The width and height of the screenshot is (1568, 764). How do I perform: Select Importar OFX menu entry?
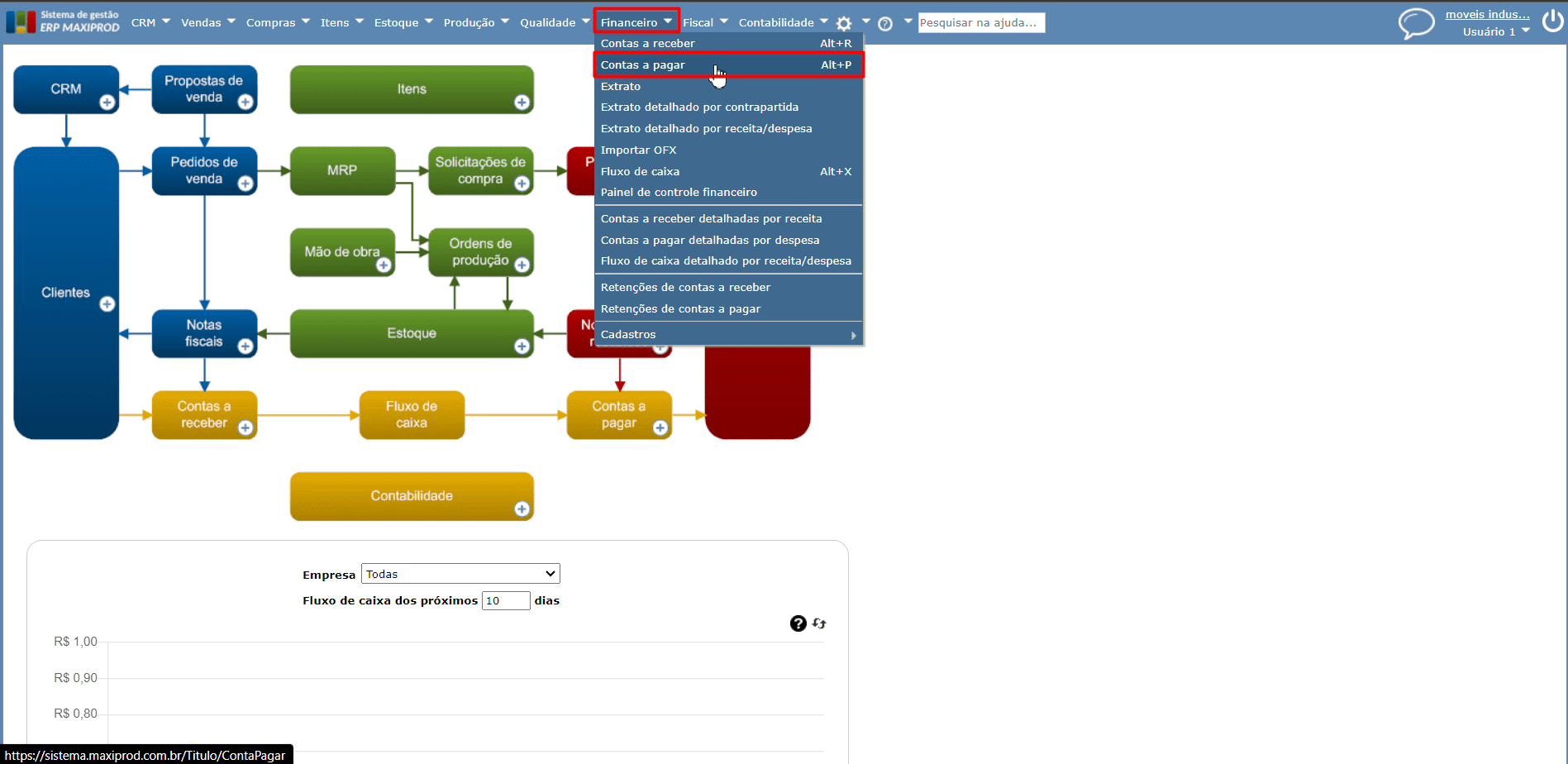click(728, 150)
